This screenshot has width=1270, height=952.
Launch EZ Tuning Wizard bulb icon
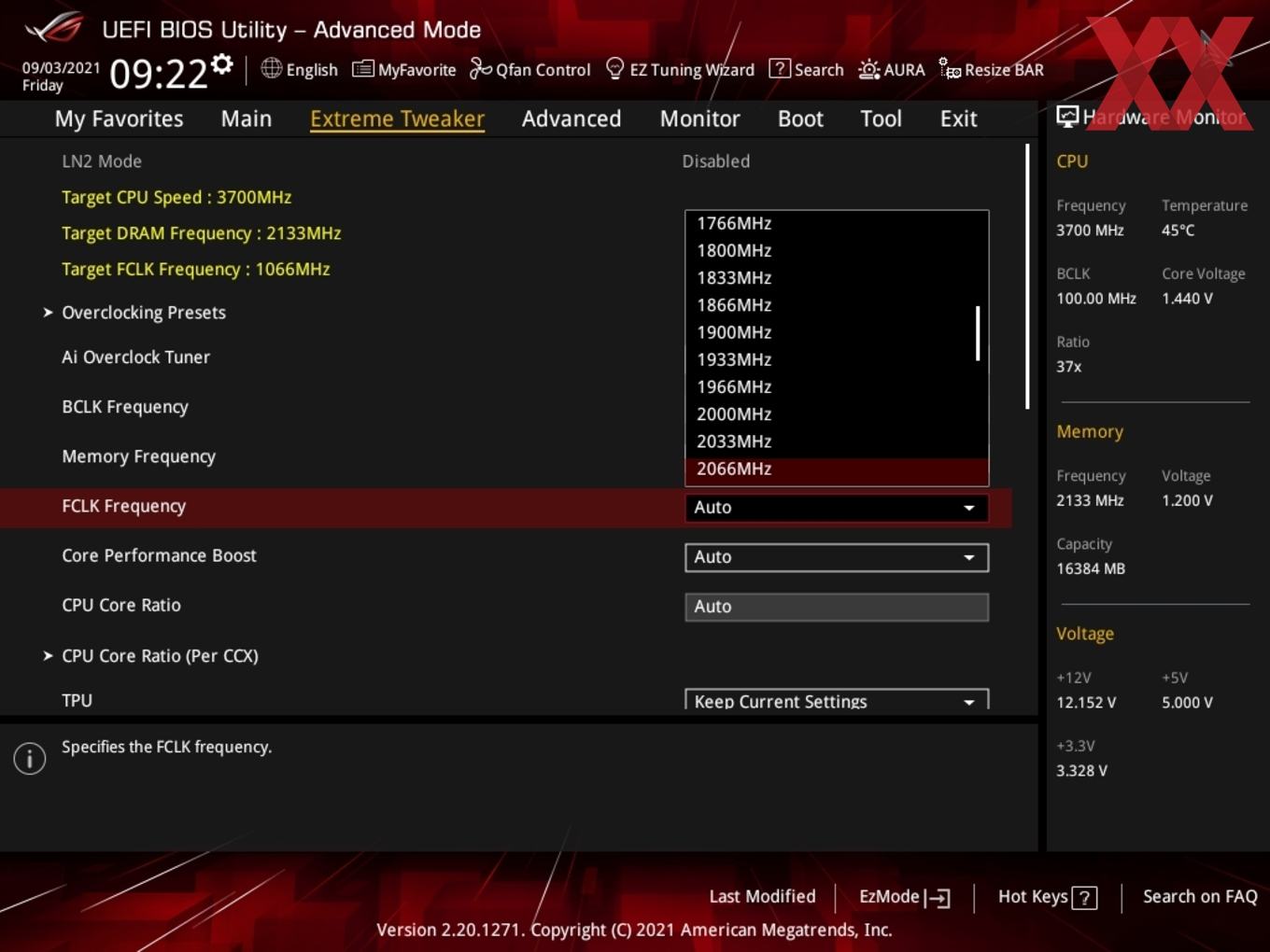614,68
